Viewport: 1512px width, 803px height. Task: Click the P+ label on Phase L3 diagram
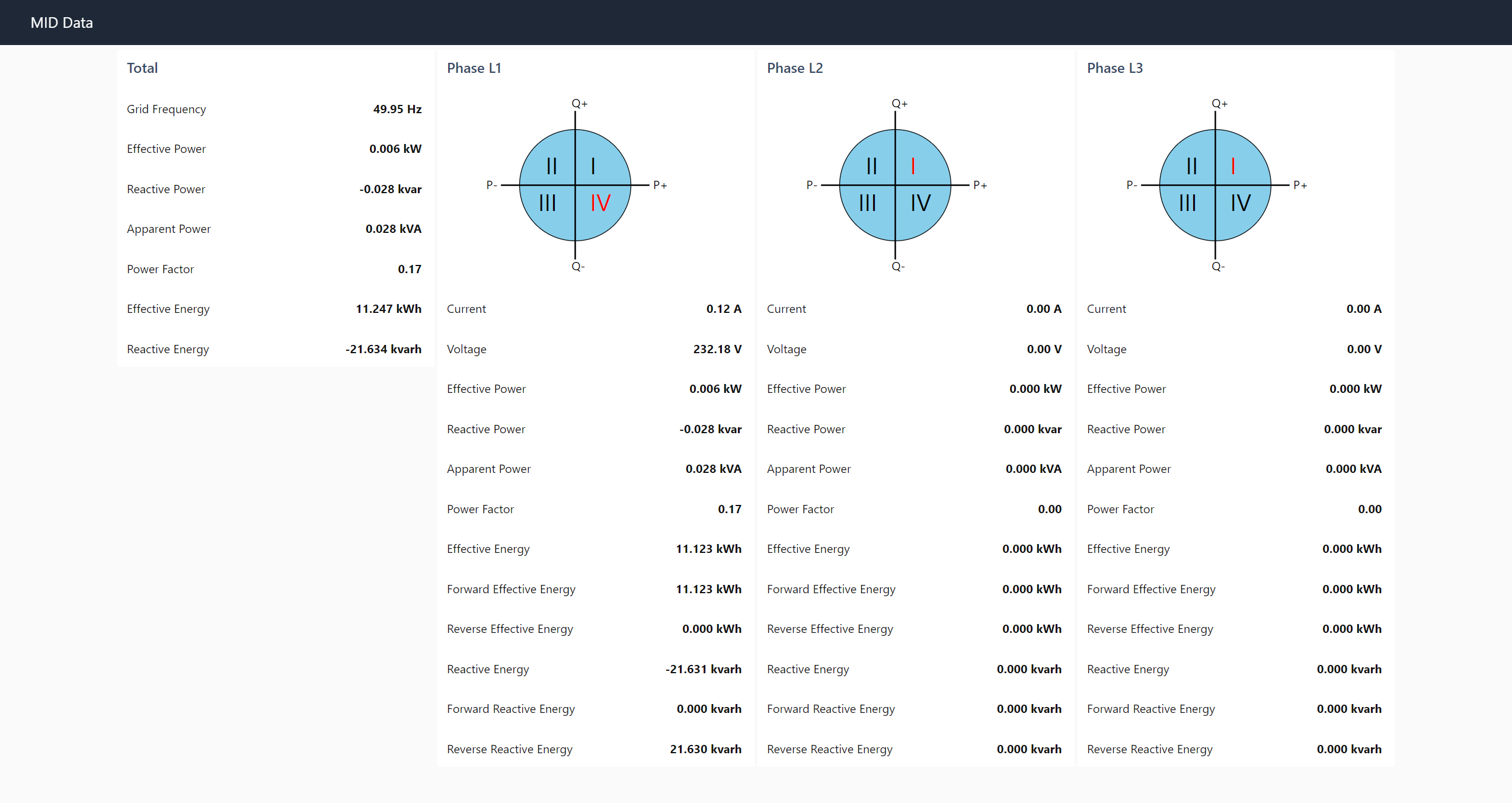pos(1300,185)
